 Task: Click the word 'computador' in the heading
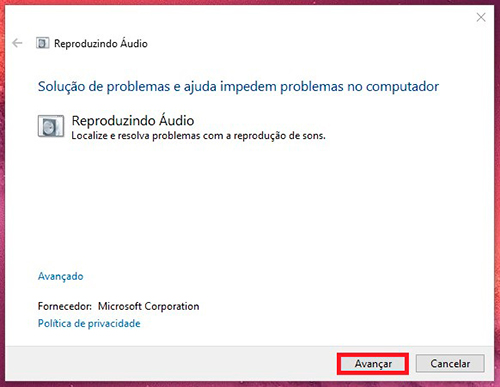coord(402,87)
